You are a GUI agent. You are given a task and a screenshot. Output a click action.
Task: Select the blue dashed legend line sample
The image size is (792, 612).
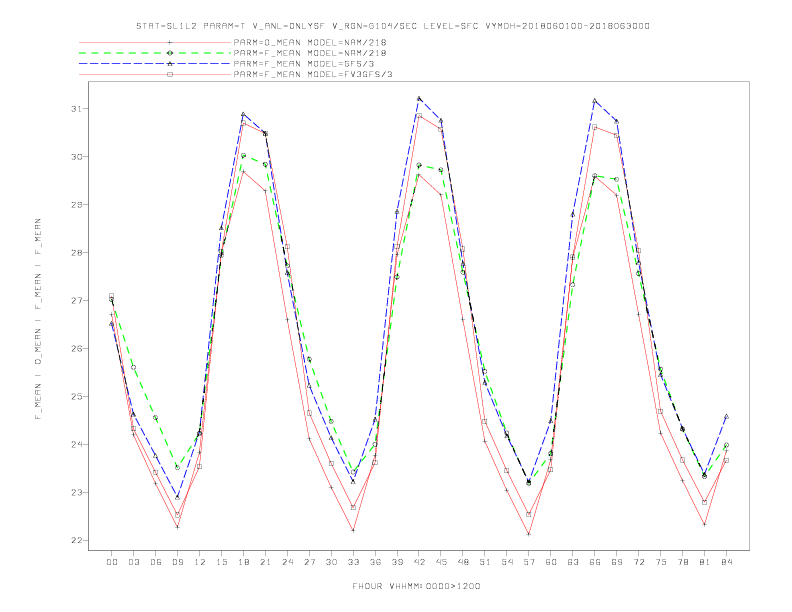pos(155,64)
